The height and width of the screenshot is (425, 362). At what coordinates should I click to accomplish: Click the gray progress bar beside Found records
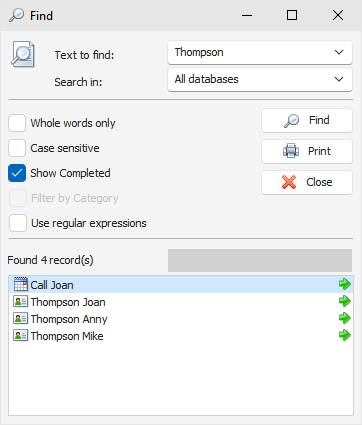260,260
